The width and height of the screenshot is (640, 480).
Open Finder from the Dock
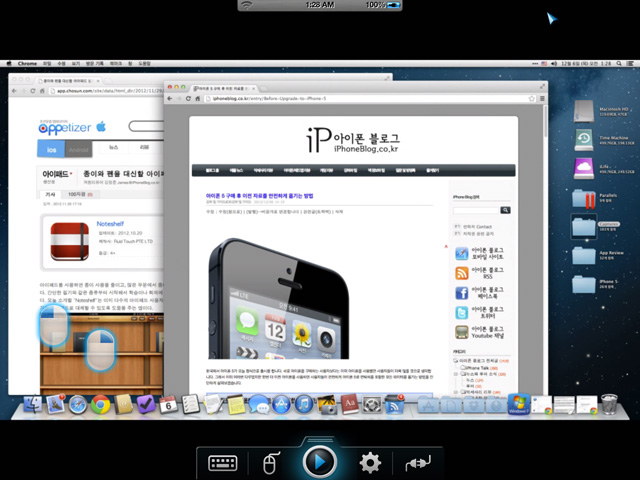[32, 404]
